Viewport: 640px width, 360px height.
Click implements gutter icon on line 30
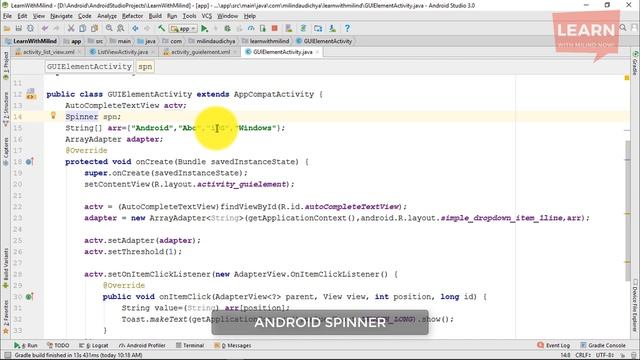click(x=29, y=297)
